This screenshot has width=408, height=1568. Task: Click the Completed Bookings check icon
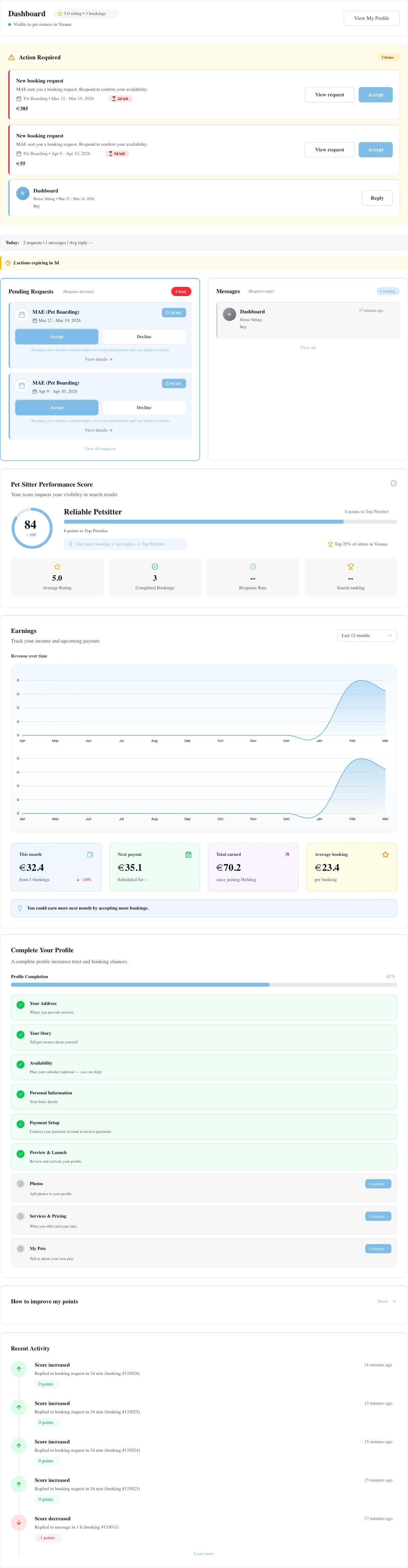coord(155,567)
